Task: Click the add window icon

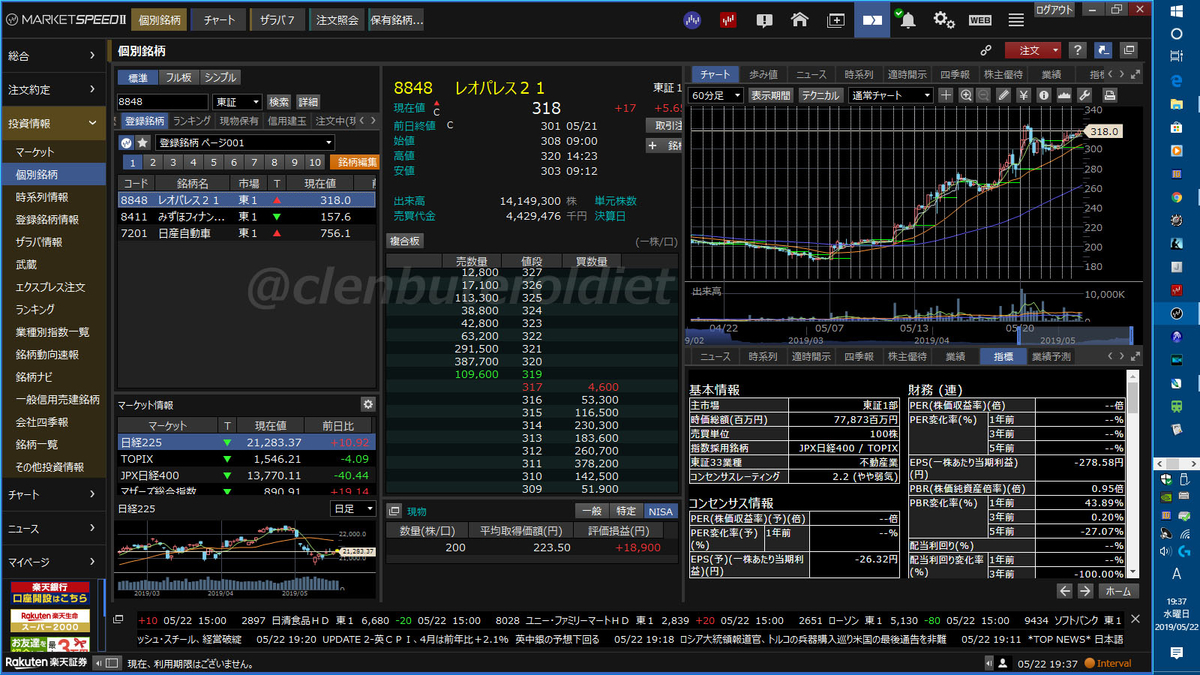Action: tap(835, 19)
